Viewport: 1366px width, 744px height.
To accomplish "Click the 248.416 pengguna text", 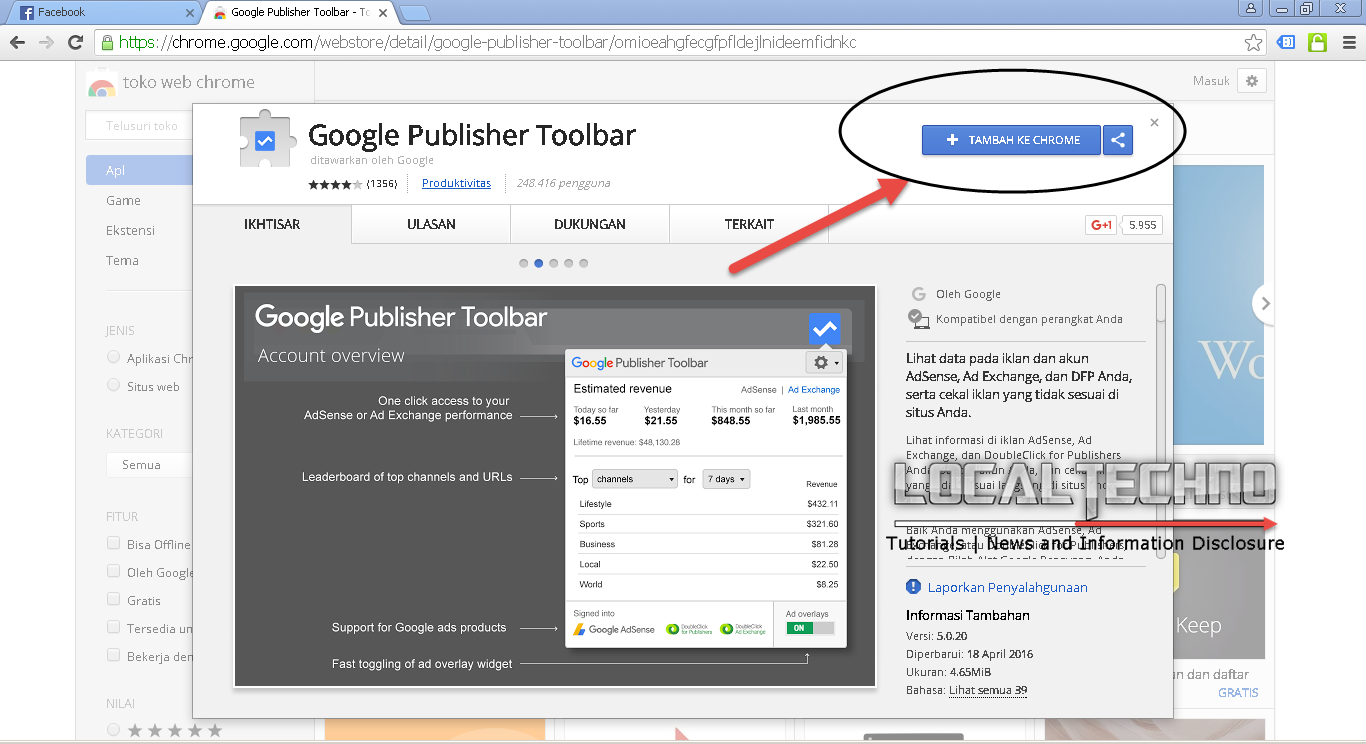I will pyautogui.click(x=563, y=184).
